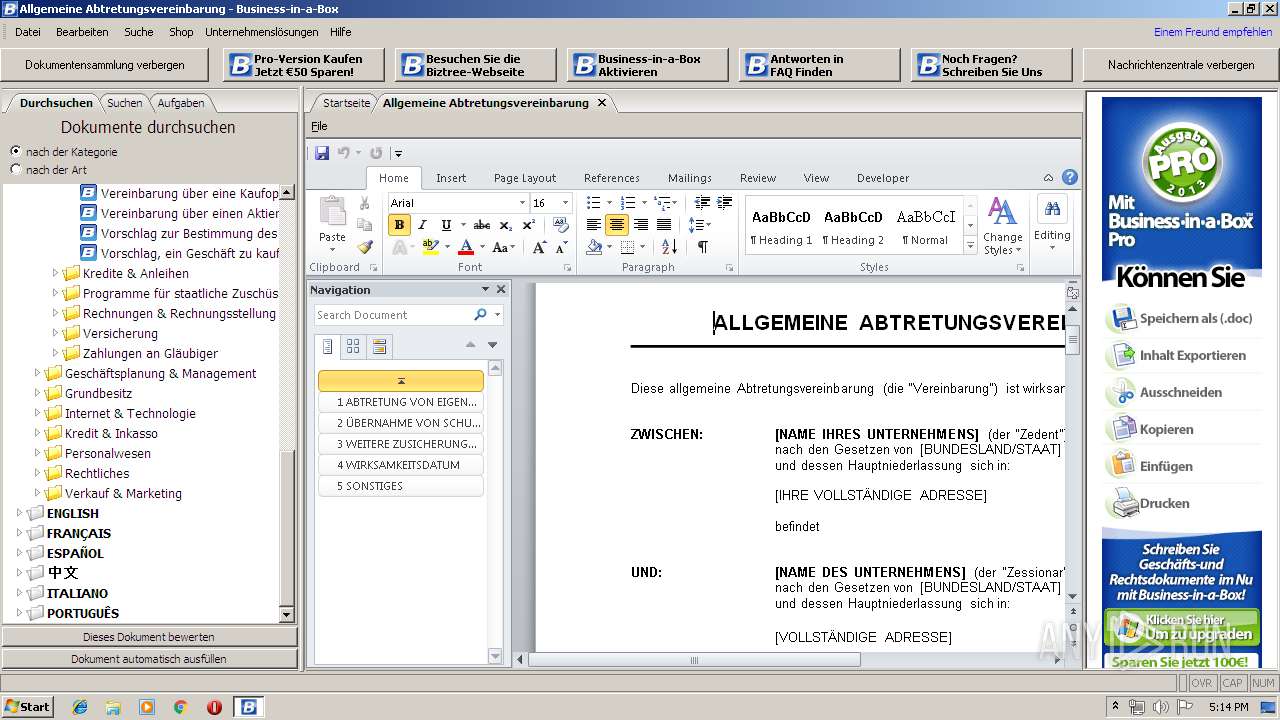Toggle Underline formatting
The image size is (1280, 720).
pyautogui.click(x=445, y=225)
